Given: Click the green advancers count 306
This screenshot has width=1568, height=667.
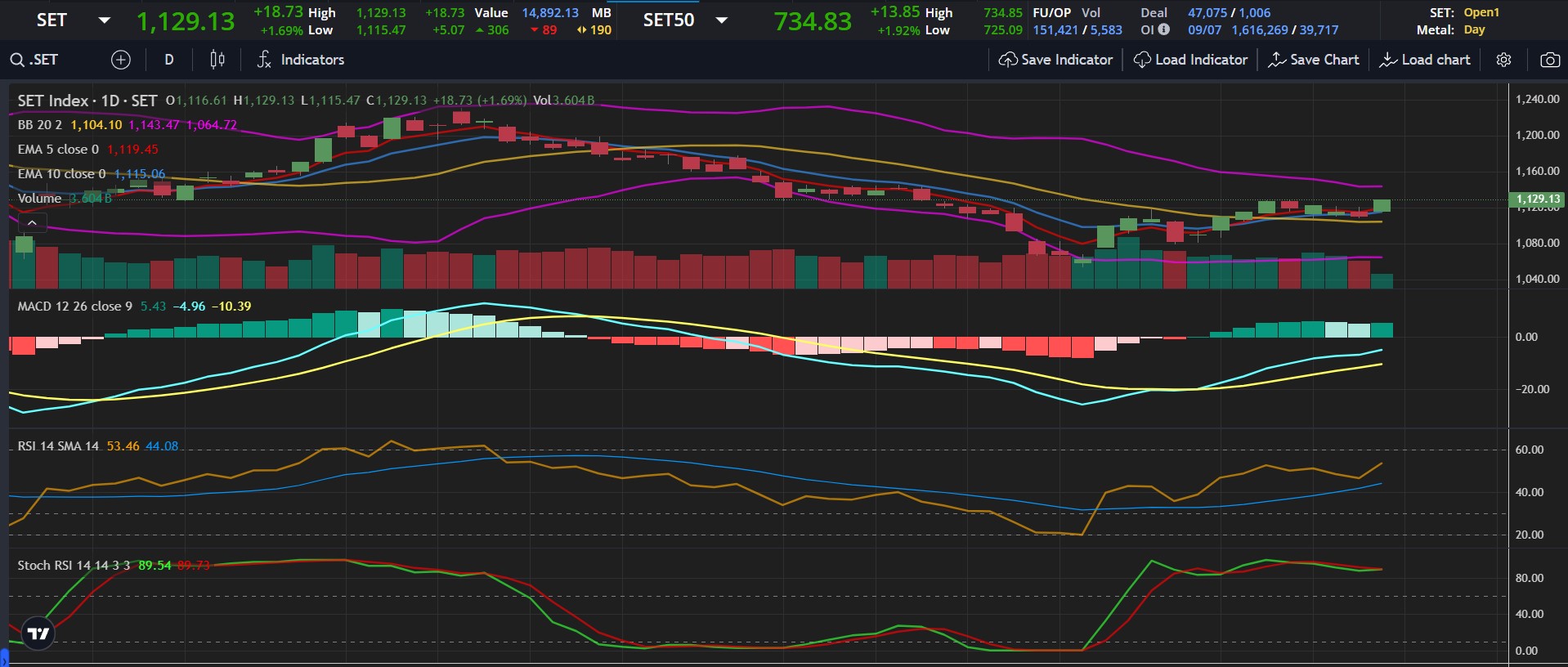Looking at the screenshot, I should (497, 30).
